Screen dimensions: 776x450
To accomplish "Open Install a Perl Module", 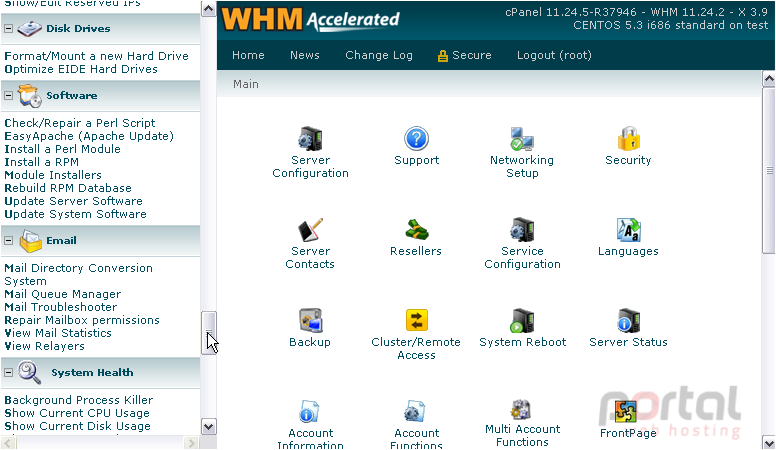I will pyautogui.click(x=62, y=149).
